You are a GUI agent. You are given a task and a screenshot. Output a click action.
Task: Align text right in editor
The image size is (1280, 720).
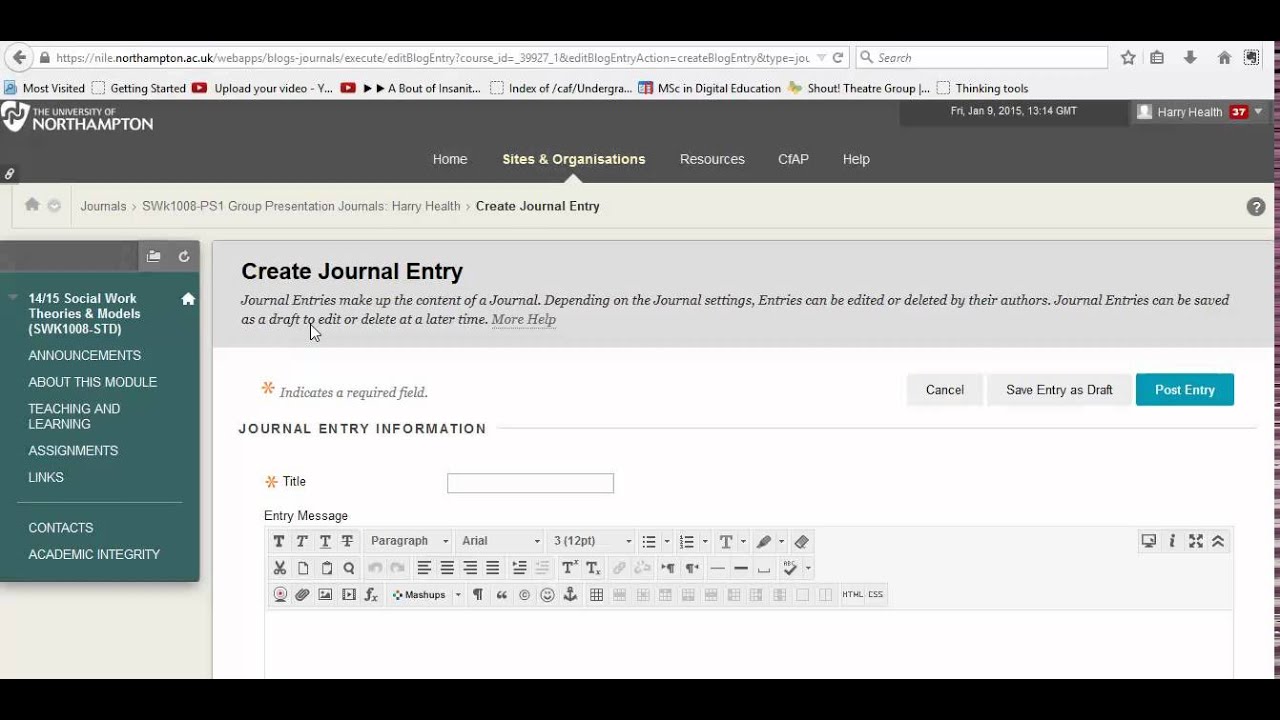[x=470, y=568]
